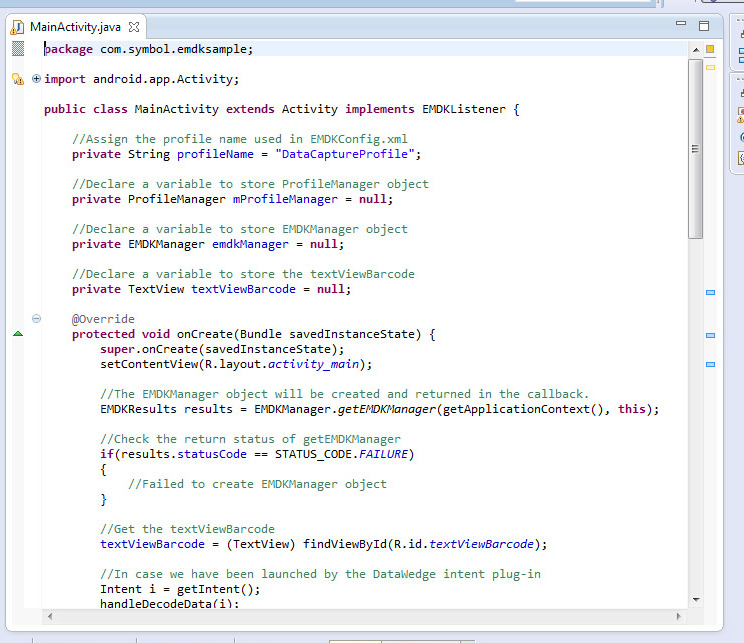
Task: Jump to the second blue overview ruler marker
Action: tap(710, 335)
